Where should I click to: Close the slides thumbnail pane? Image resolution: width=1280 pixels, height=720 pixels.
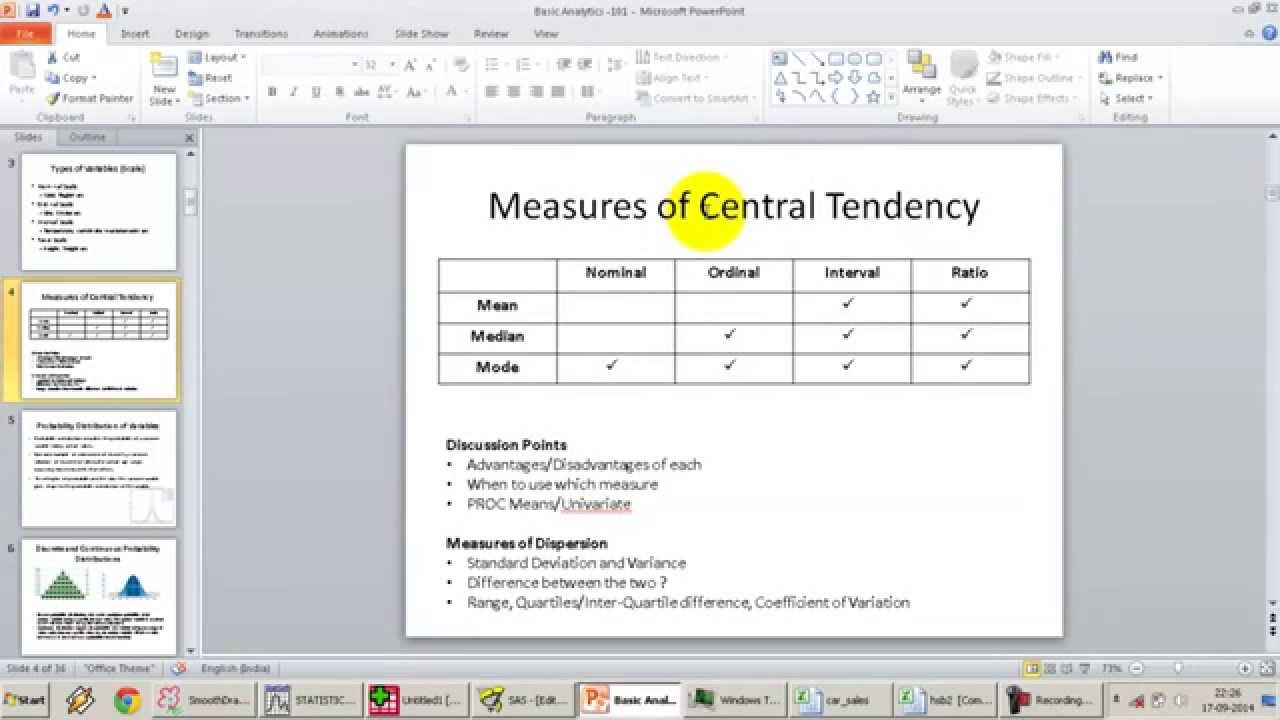click(190, 138)
